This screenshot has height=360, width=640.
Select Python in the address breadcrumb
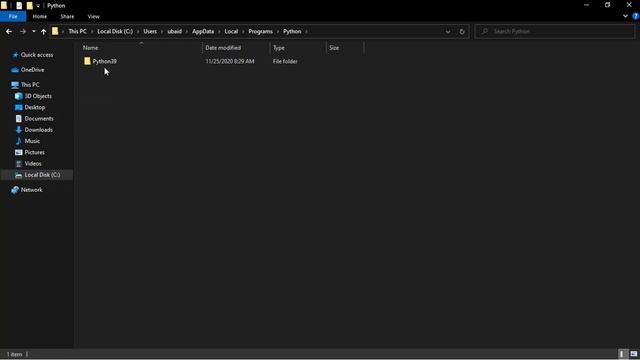(292, 31)
